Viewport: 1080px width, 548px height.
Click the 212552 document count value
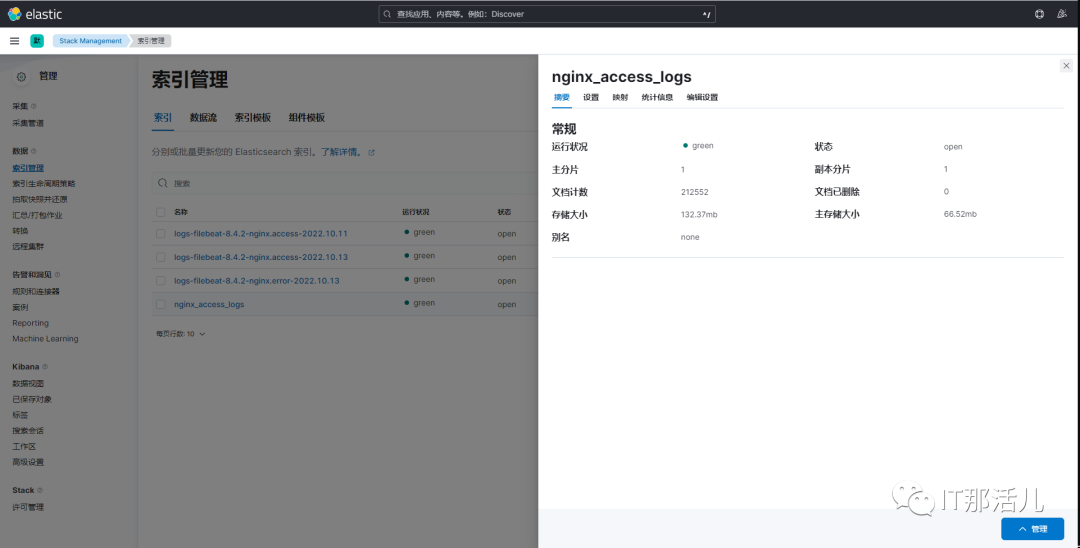[x=694, y=192]
